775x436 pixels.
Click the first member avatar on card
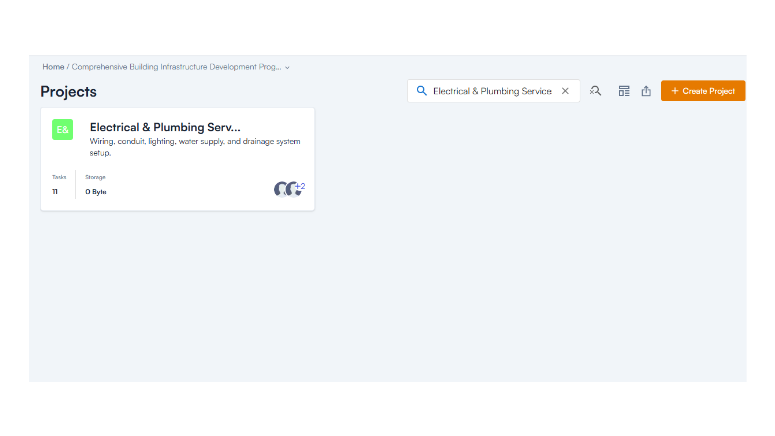pos(281,189)
